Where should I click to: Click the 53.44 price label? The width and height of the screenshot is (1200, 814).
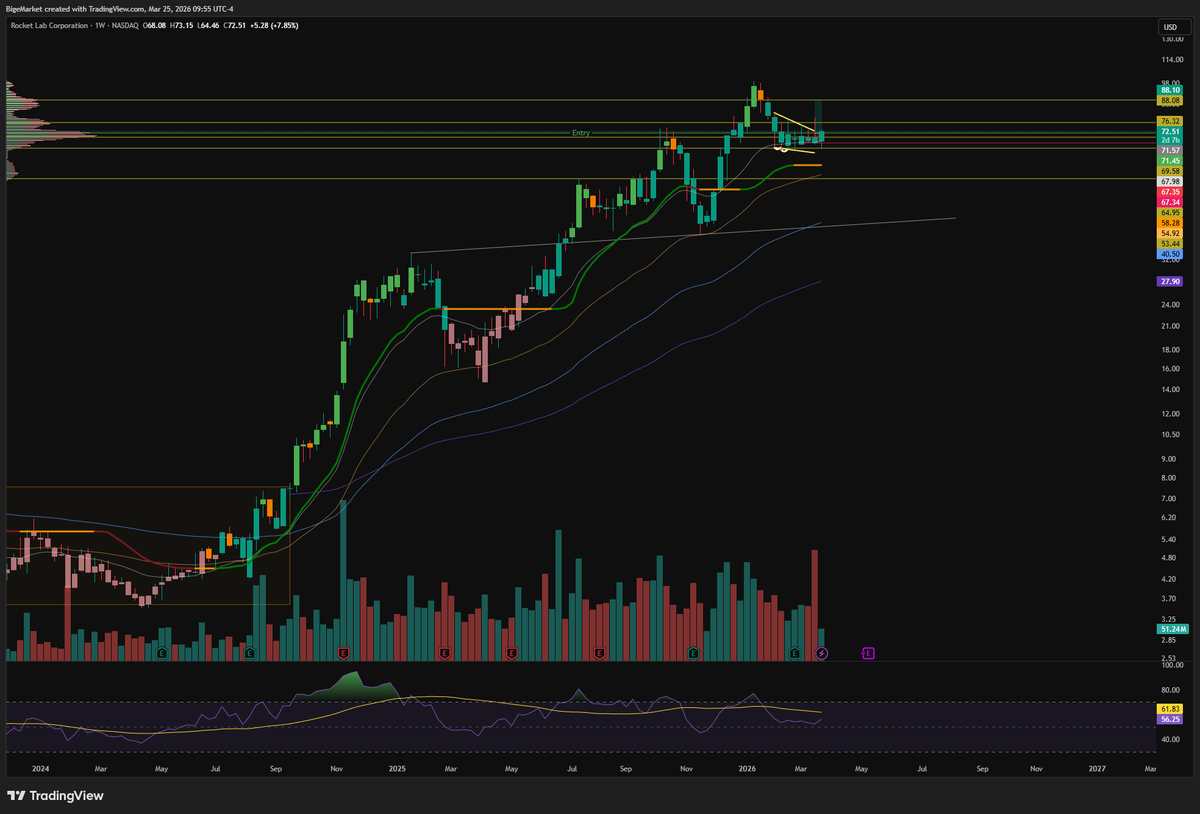tap(1170, 243)
